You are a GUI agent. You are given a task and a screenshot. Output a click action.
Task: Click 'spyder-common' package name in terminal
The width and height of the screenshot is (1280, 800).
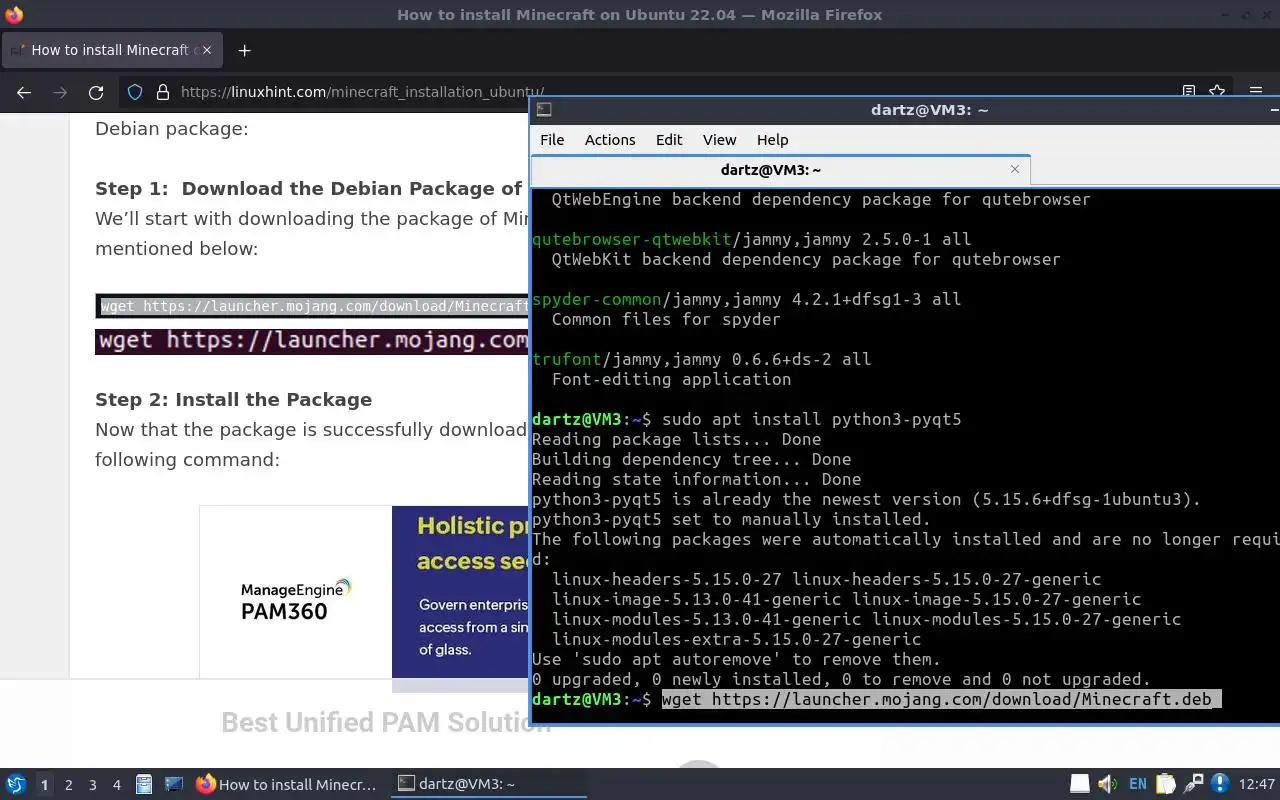pos(597,299)
